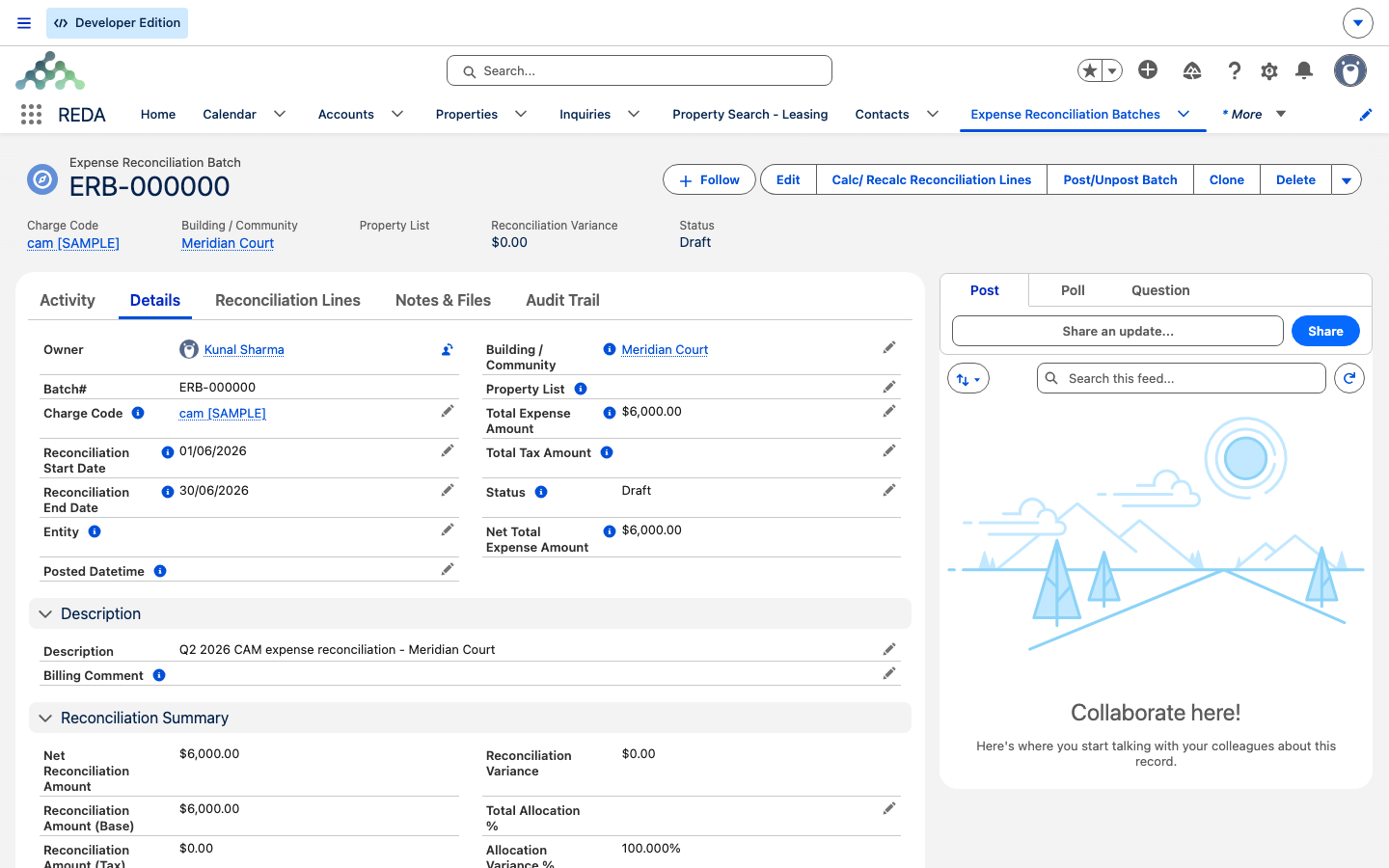The image size is (1389, 868).
Task: Click the global actions plus icon
Action: click(1148, 69)
